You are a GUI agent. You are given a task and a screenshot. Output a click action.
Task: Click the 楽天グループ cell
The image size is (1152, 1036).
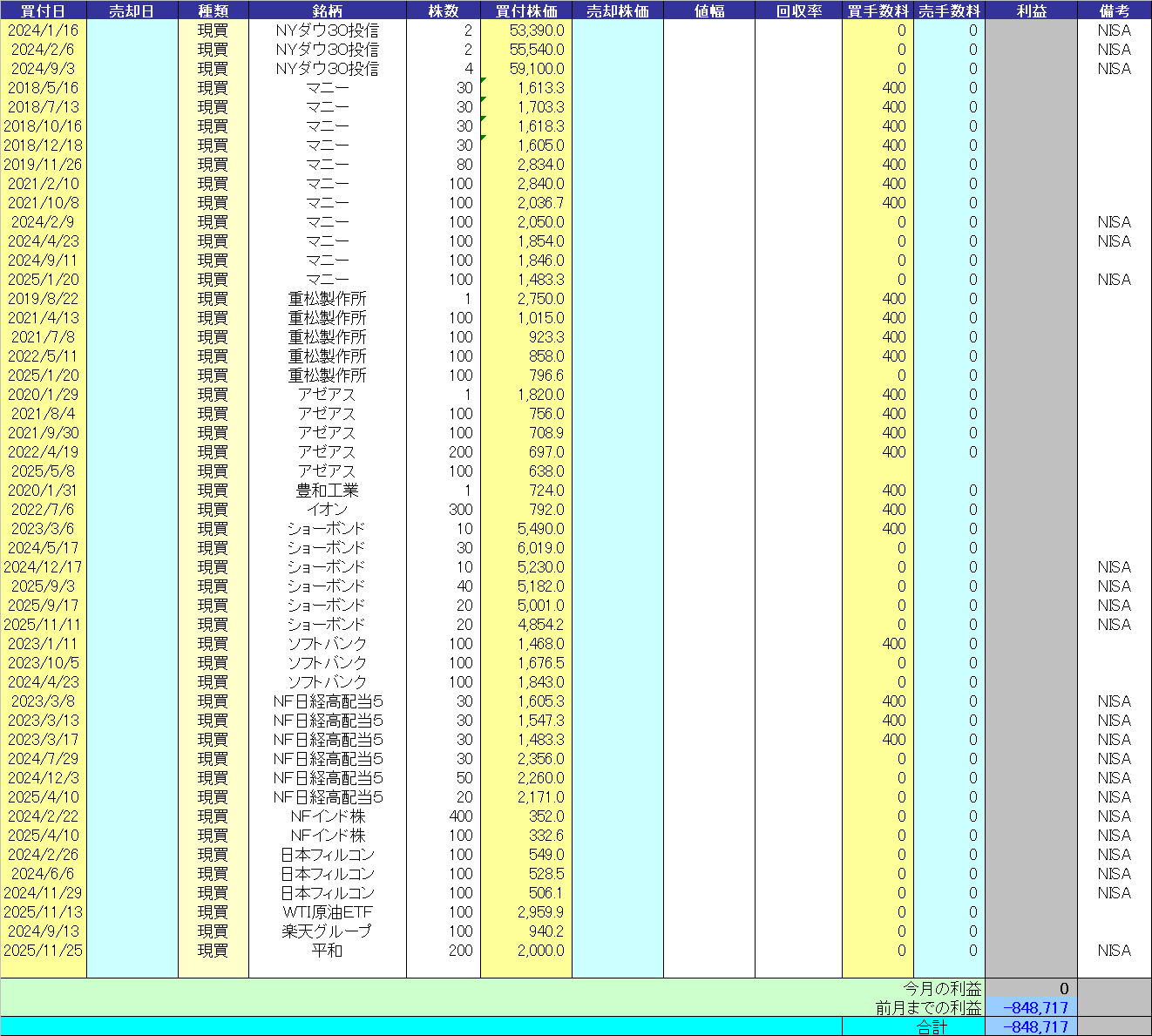tap(327, 931)
